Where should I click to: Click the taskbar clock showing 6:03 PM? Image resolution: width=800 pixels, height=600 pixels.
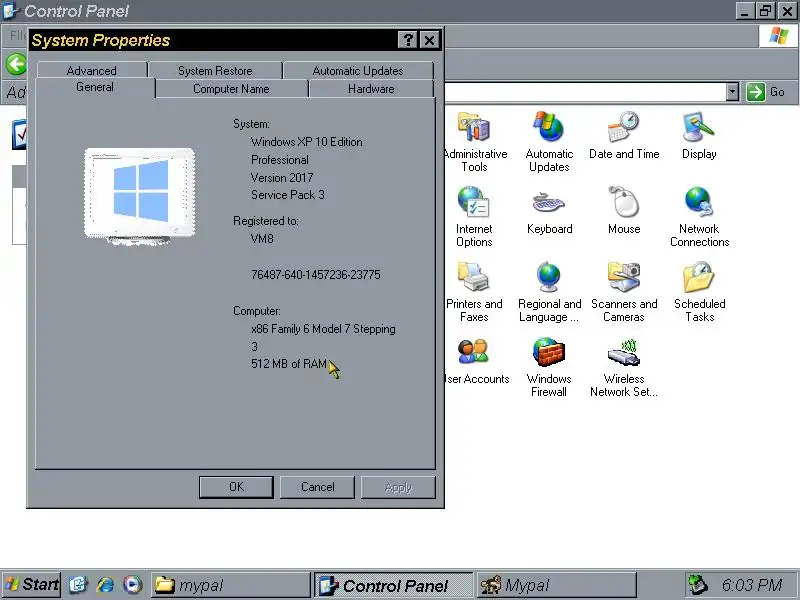click(x=752, y=585)
